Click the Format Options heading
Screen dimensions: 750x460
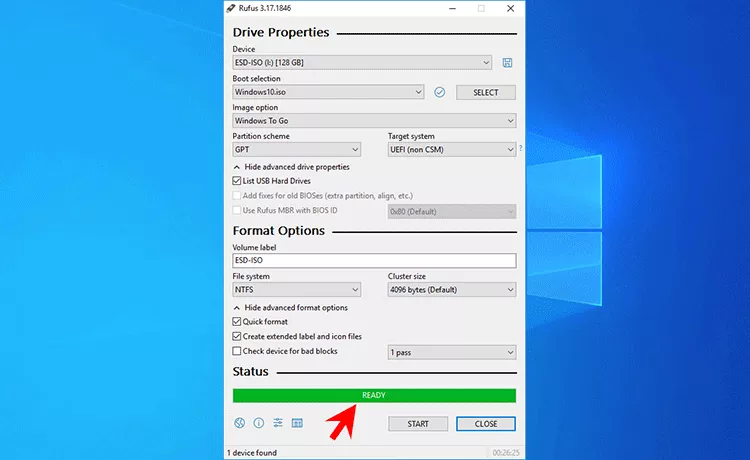279,230
